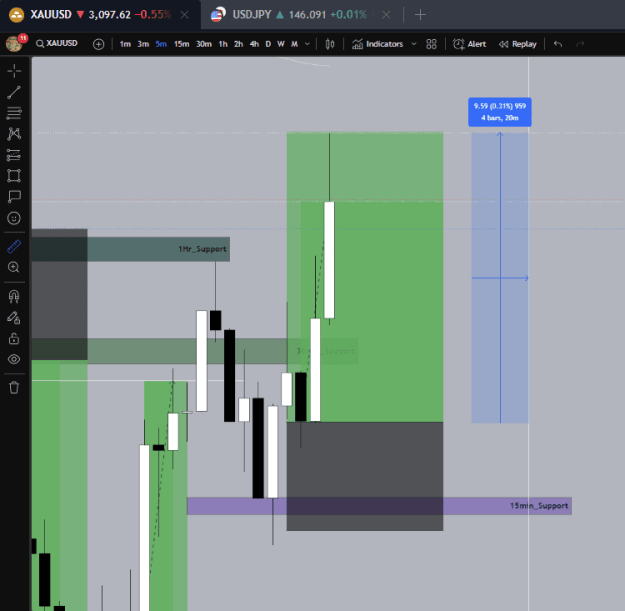
Task: Expand the favorite indicators dropdown arrow
Action: tap(414, 44)
